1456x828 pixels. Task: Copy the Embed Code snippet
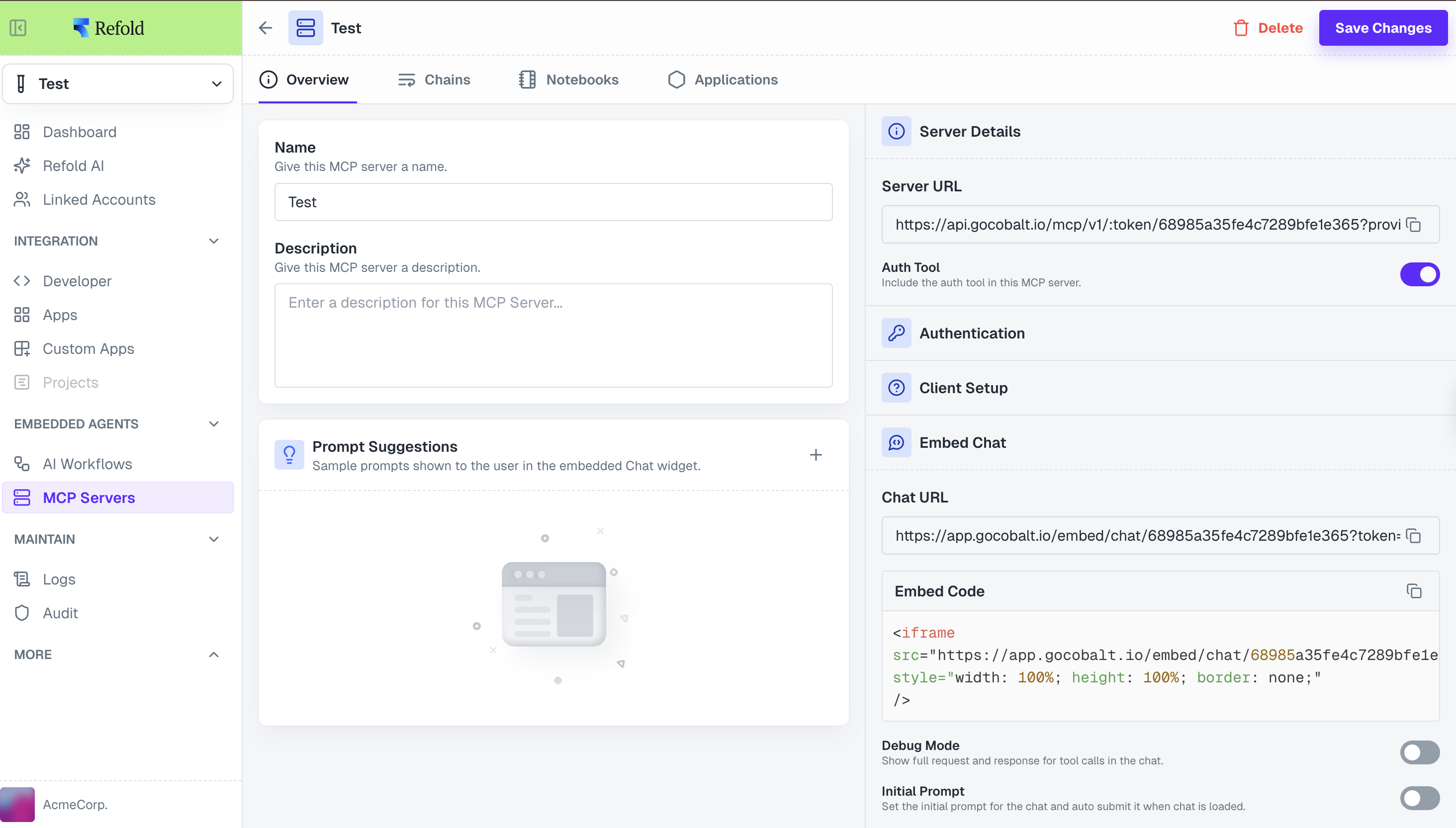[x=1414, y=591]
